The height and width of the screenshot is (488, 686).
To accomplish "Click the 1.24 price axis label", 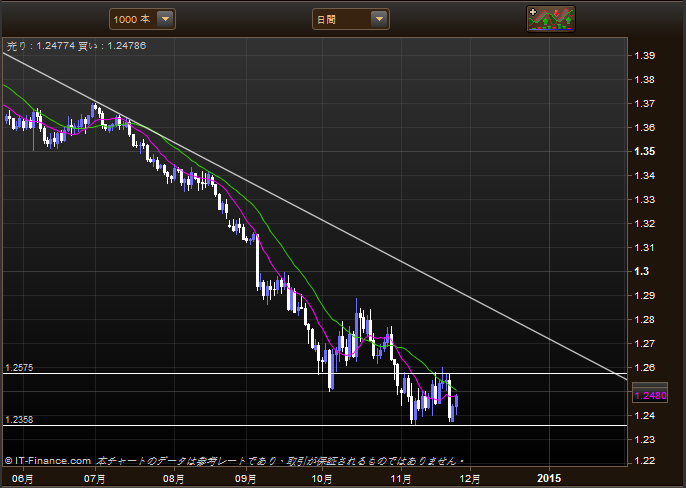I will click(x=644, y=415).
